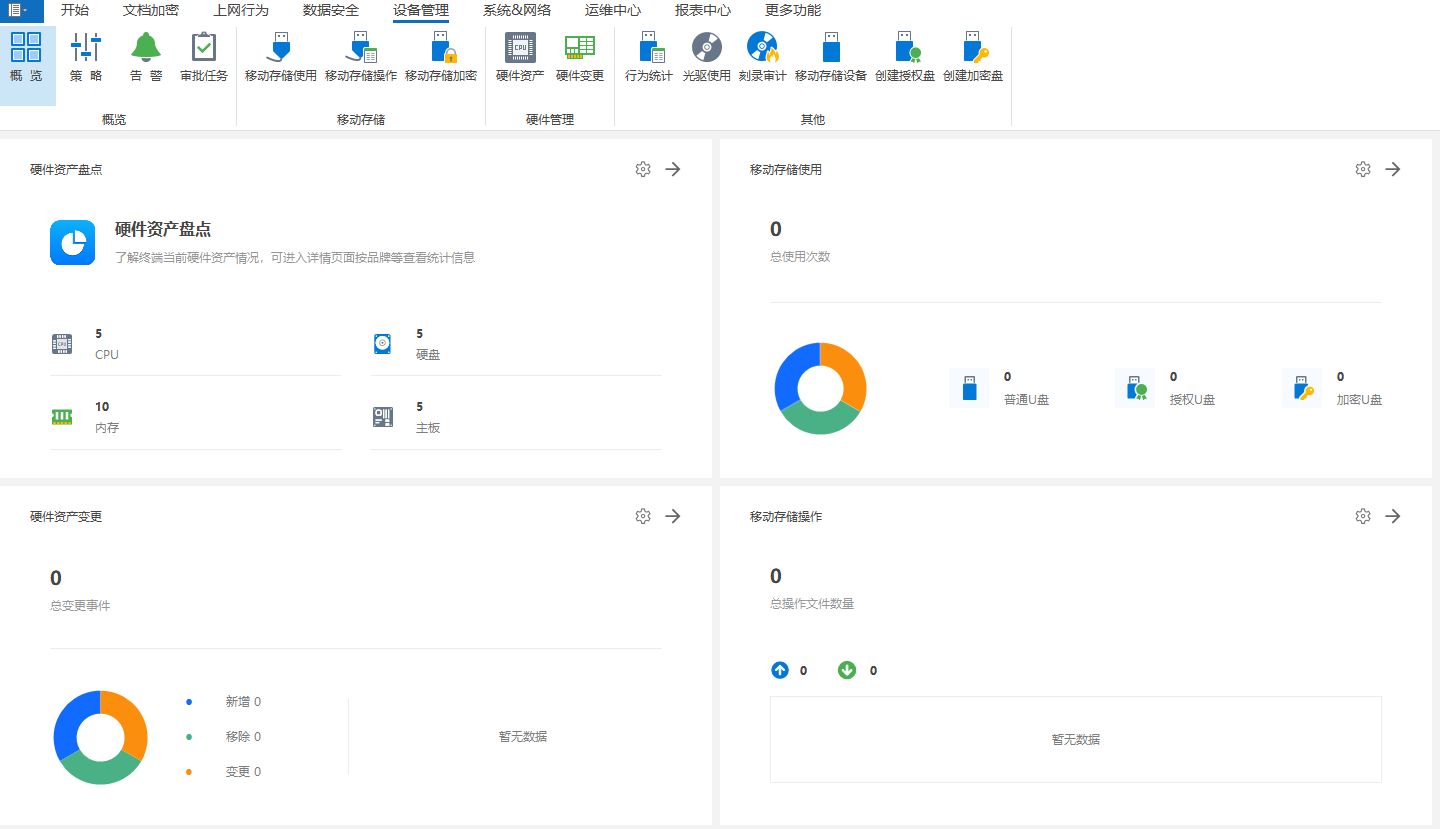Switch to the 文档加密 tab

[x=151, y=10]
